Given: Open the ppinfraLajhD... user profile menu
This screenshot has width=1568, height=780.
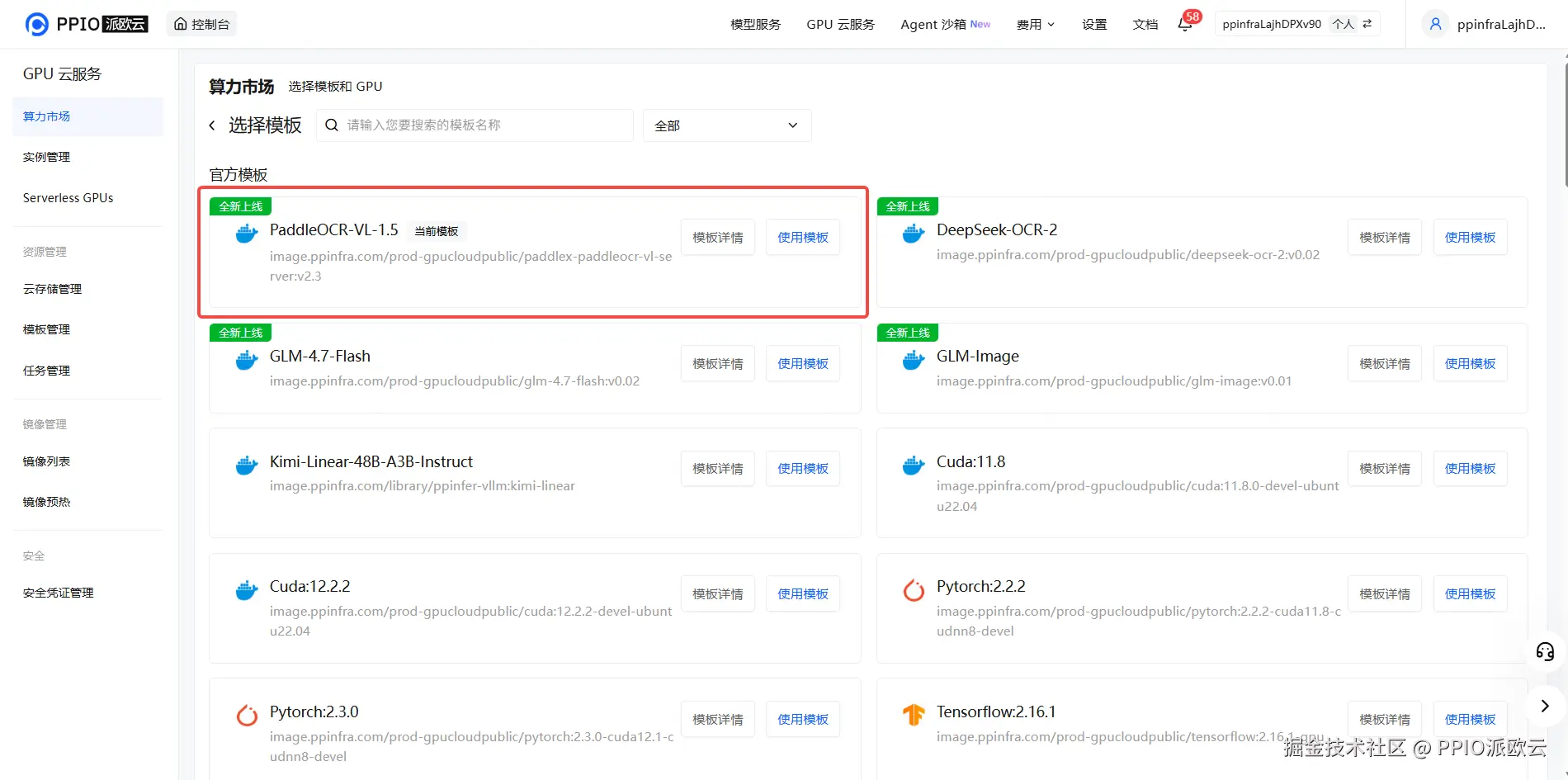Looking at the screenshot, I should [x=1485, y=24].
